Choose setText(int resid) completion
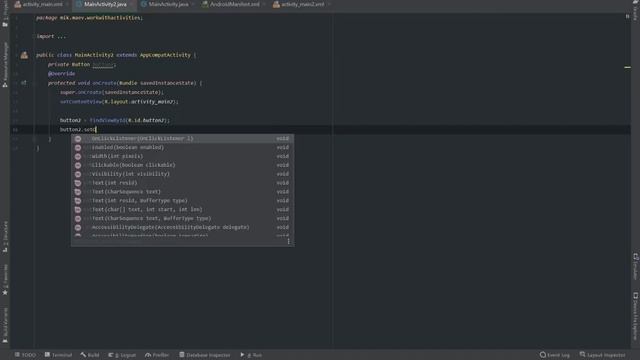This screenshot has width=640, height=360. tap(182, 183)
